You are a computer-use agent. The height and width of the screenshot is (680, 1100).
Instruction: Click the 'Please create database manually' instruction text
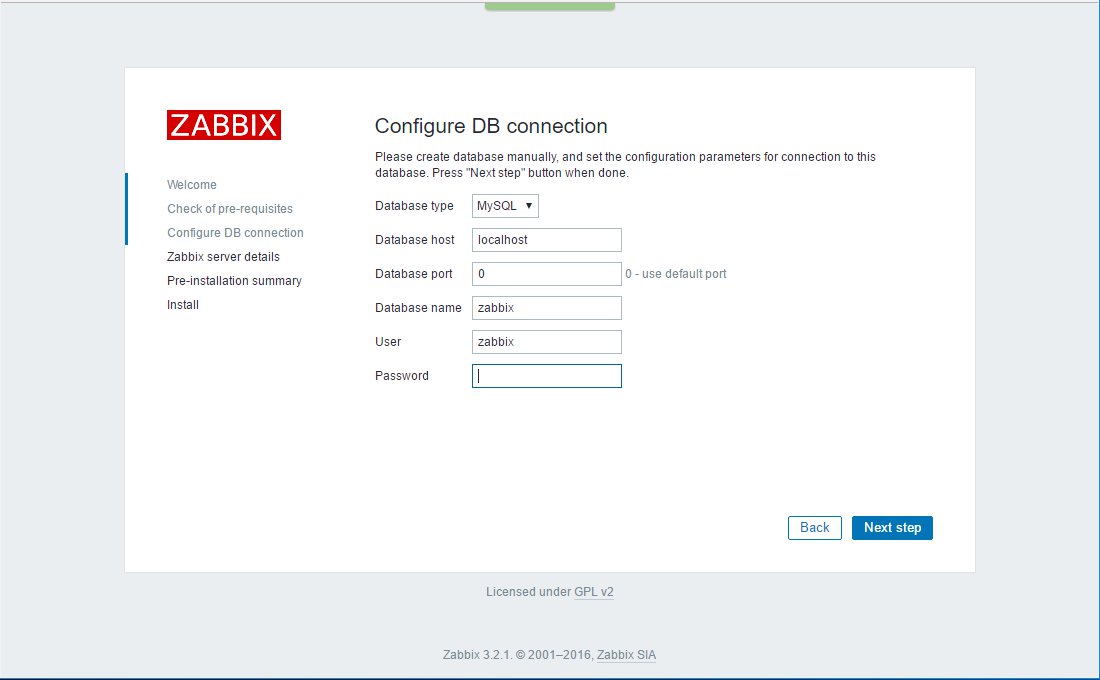point(625,165)
